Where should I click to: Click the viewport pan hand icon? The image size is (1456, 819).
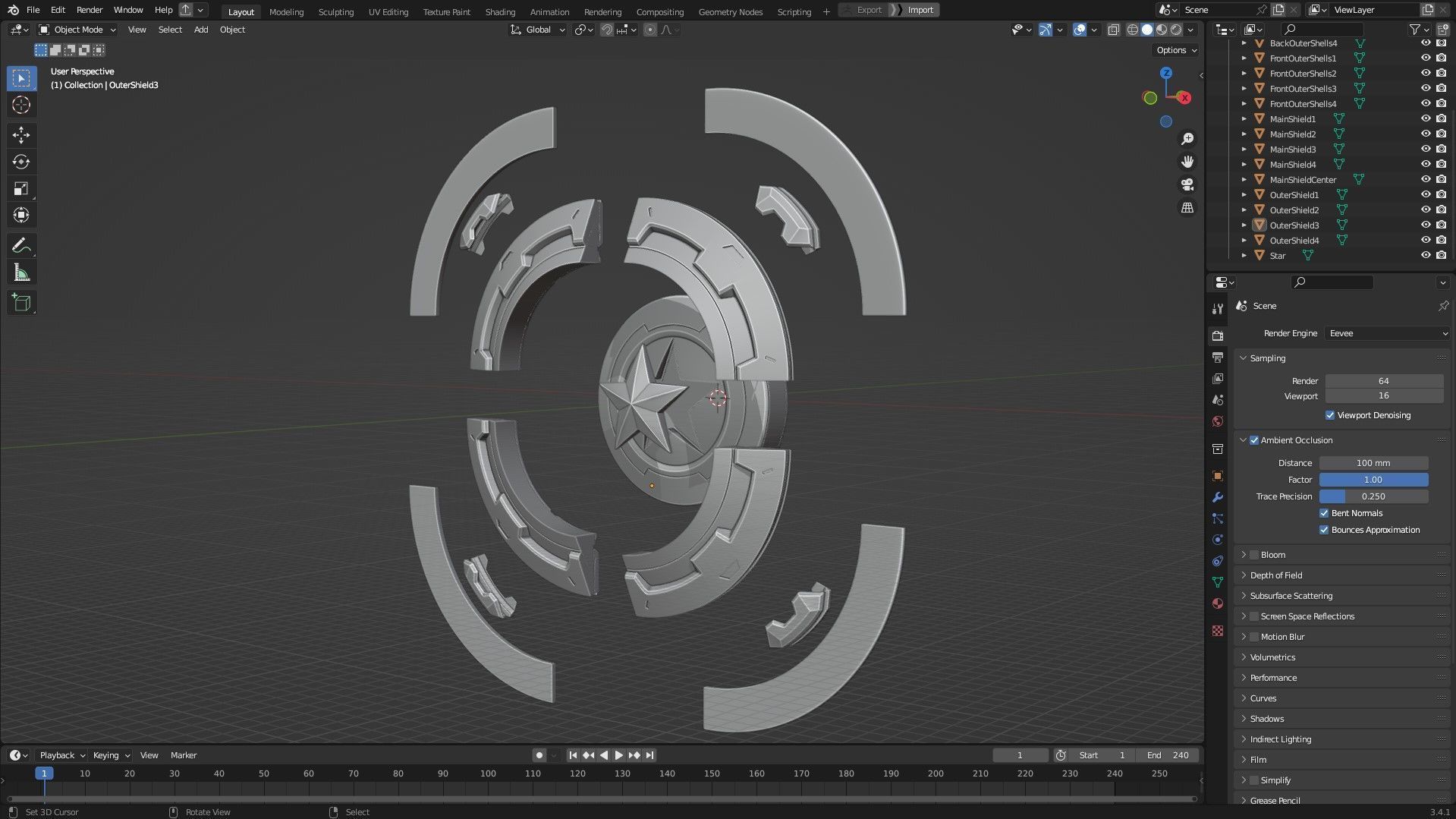click(1187, 162)
